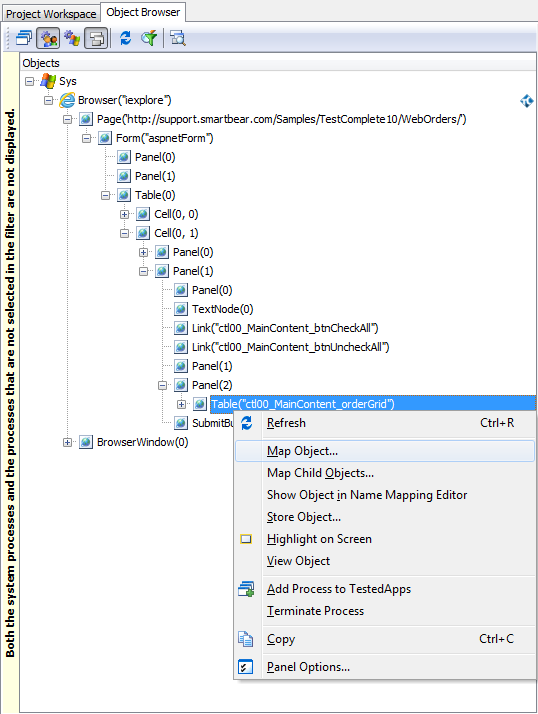Open the process filter funnel icon
Image resolution: width=538 pixels, height=714 pixels.
pos(149,38)
